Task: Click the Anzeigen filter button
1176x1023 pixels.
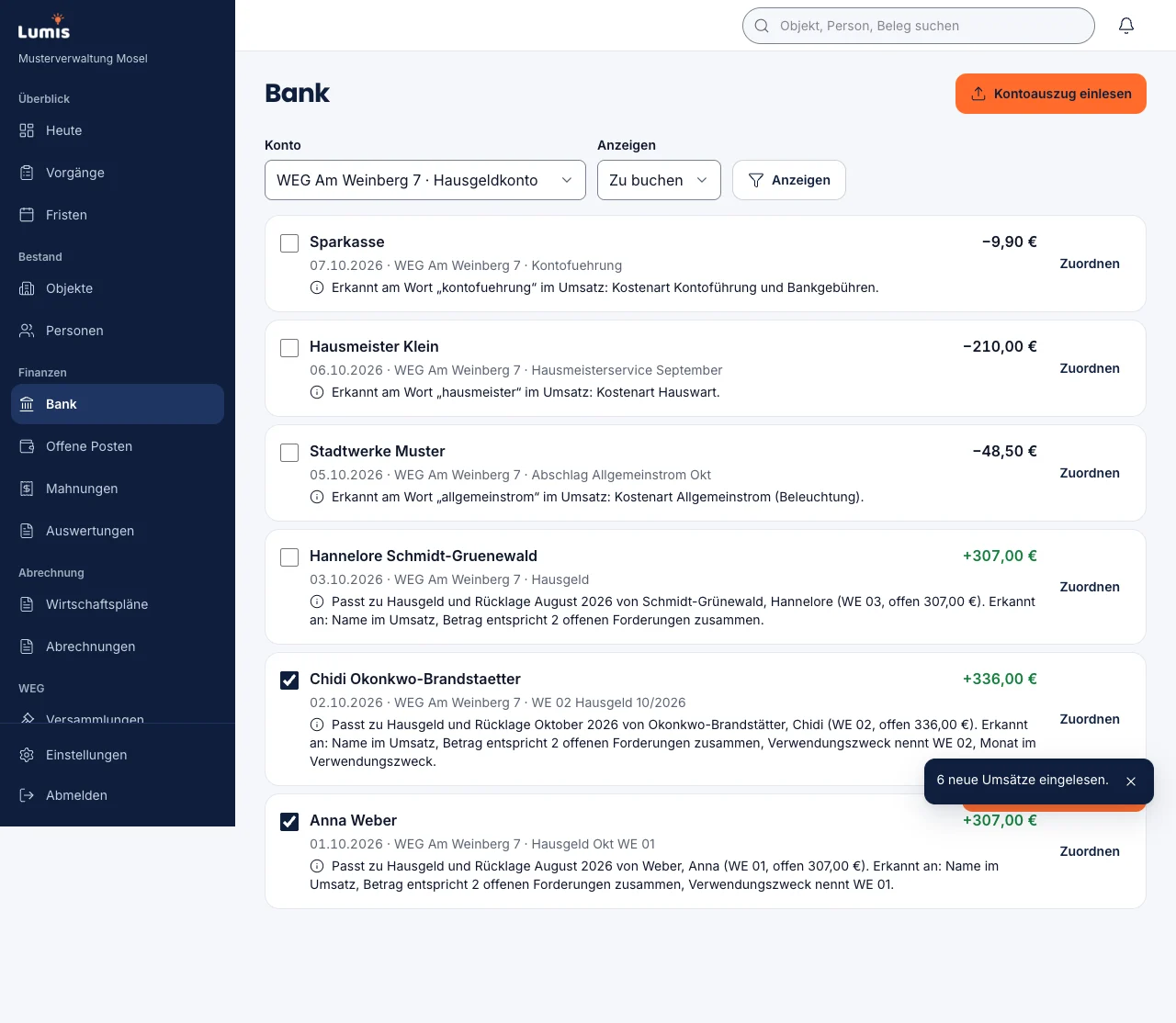Action: pyautogui.click(x=789, y=180)
